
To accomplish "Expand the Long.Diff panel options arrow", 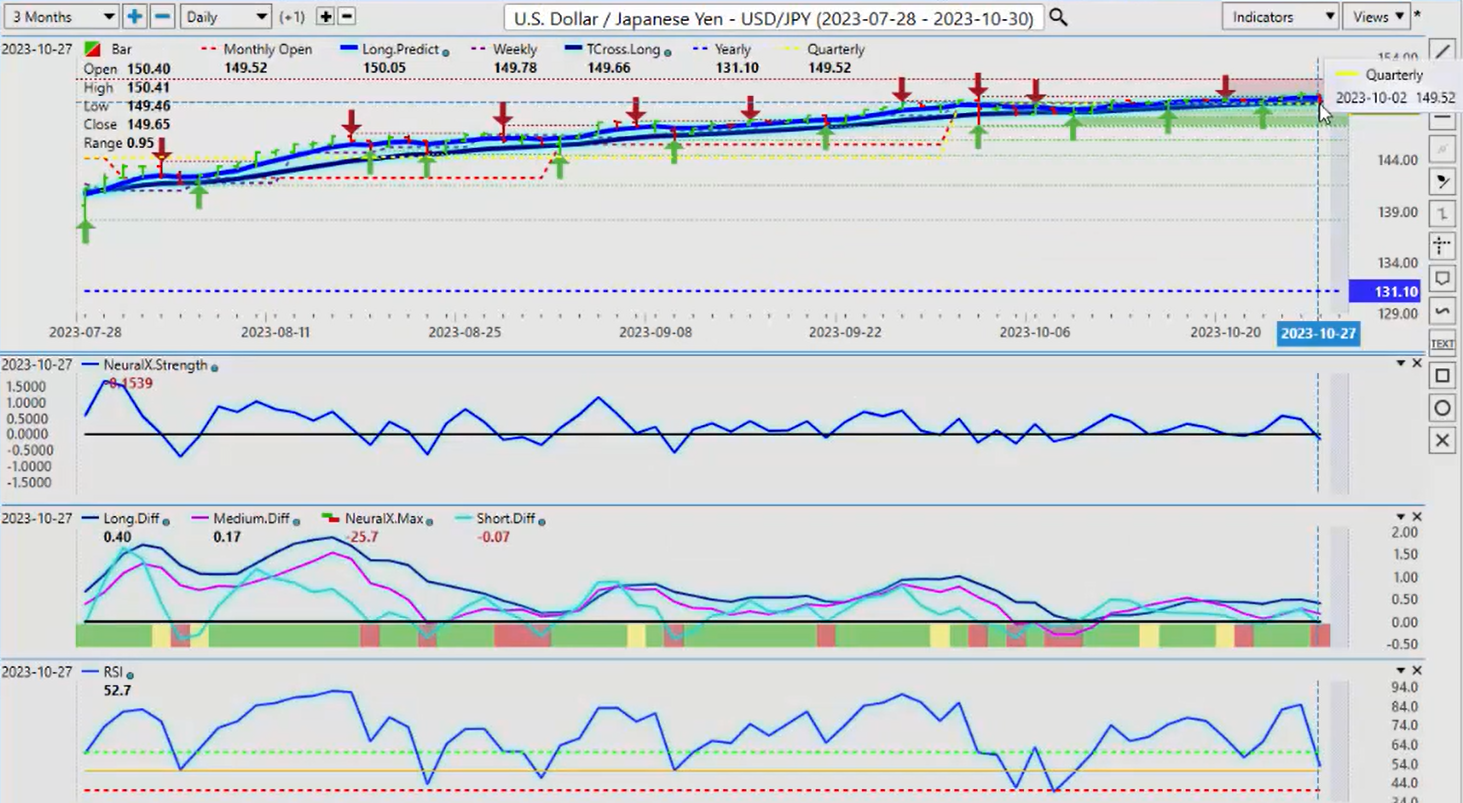I will tap(1401, 517).
